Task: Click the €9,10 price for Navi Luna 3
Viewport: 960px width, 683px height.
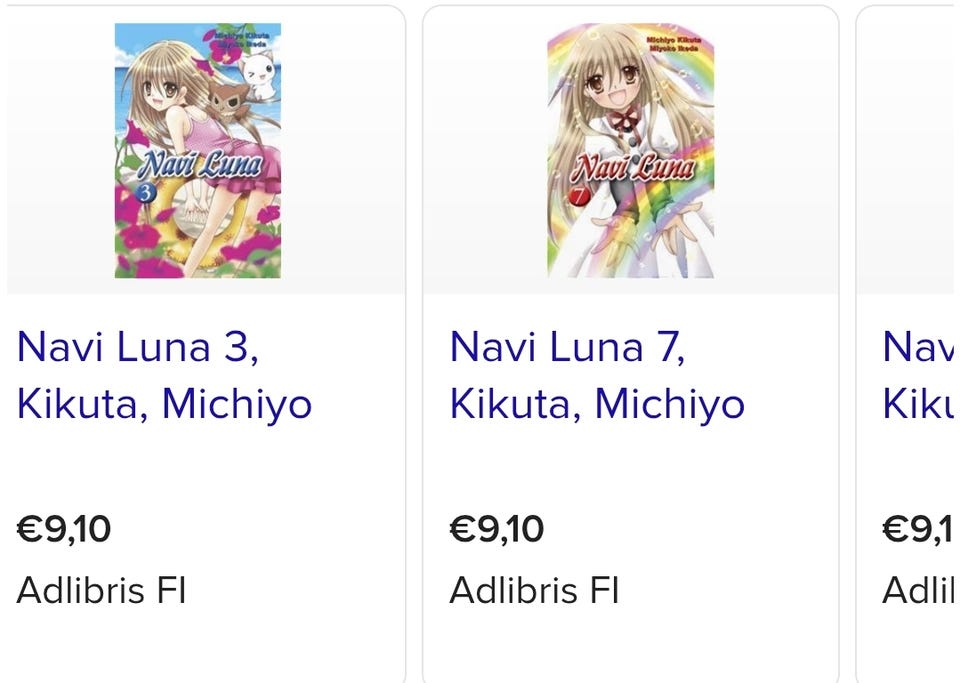Action: click(64, 529)
